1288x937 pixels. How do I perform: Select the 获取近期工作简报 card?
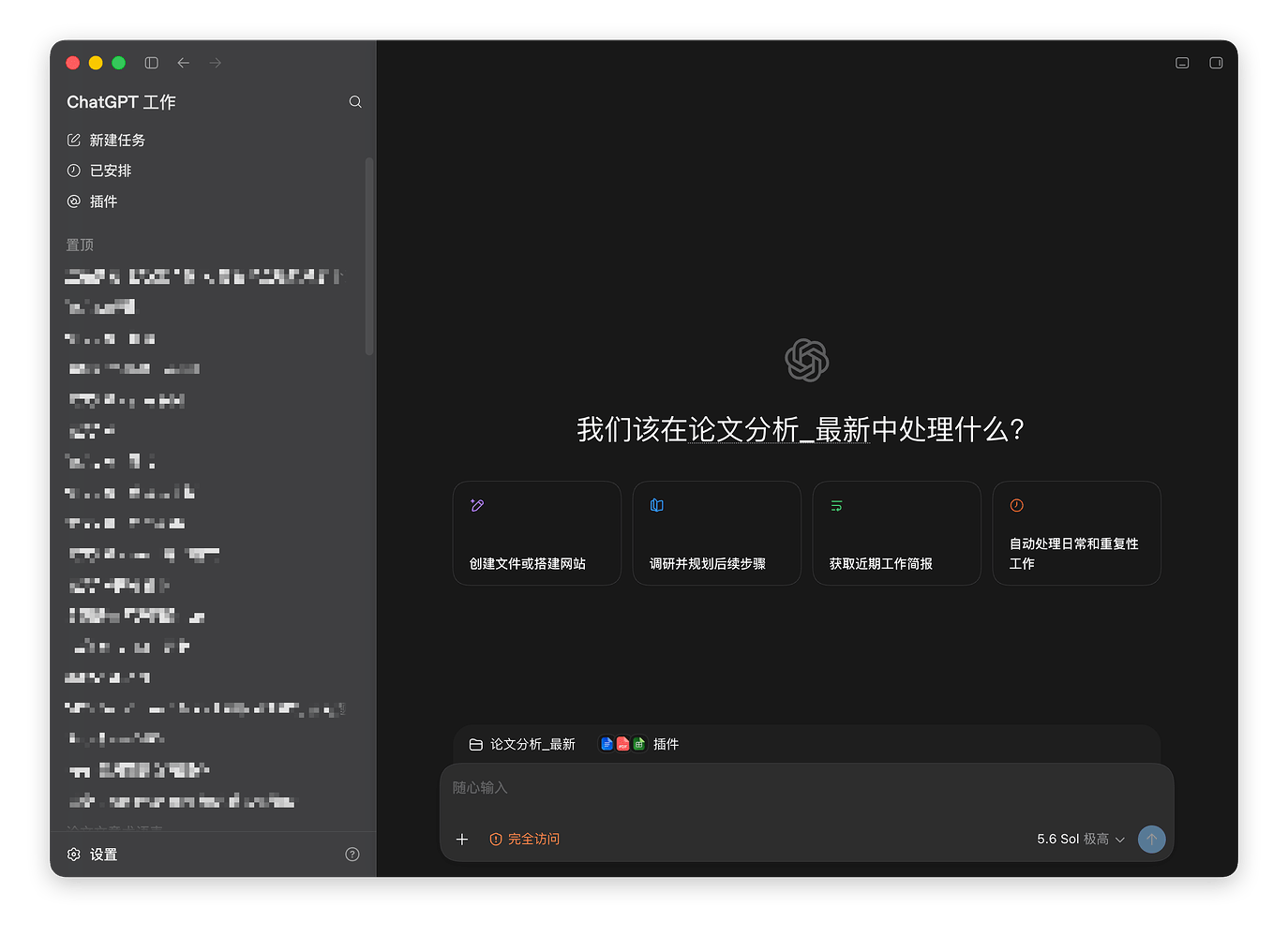[x=897, y=533]
